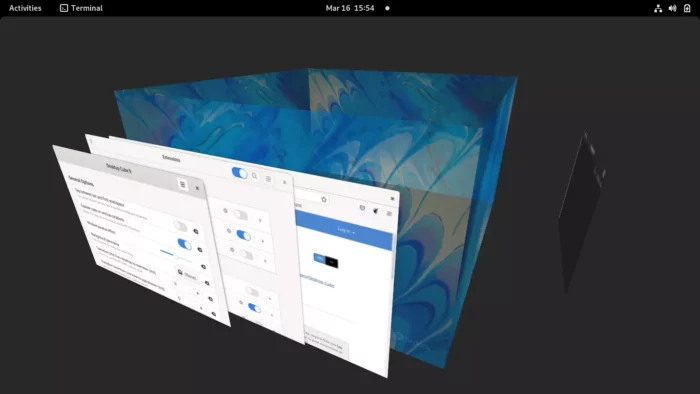Expand the first extension row's arrow
700x394 pixels.
pos(260,220)
